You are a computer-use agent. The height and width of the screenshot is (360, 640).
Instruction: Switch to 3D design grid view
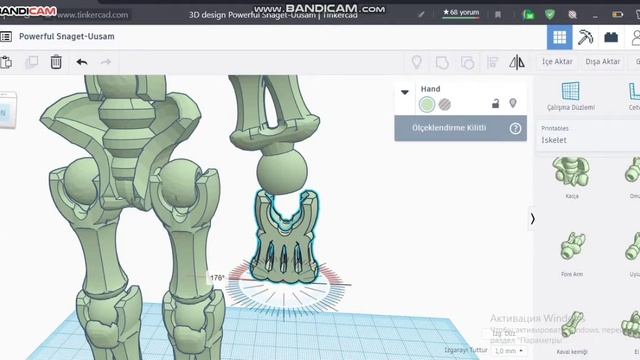click(x=560, y=37)
